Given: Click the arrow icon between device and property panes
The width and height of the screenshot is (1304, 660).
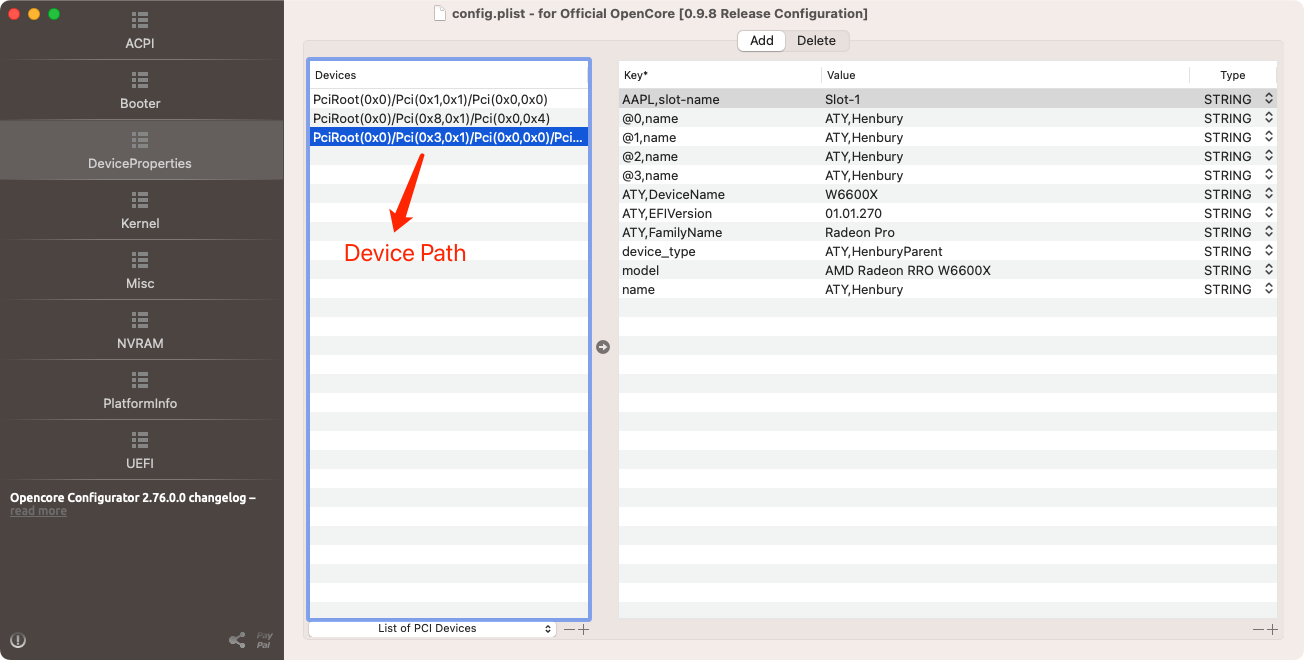Looking at the screenshot, I should (x=603, y=347).
